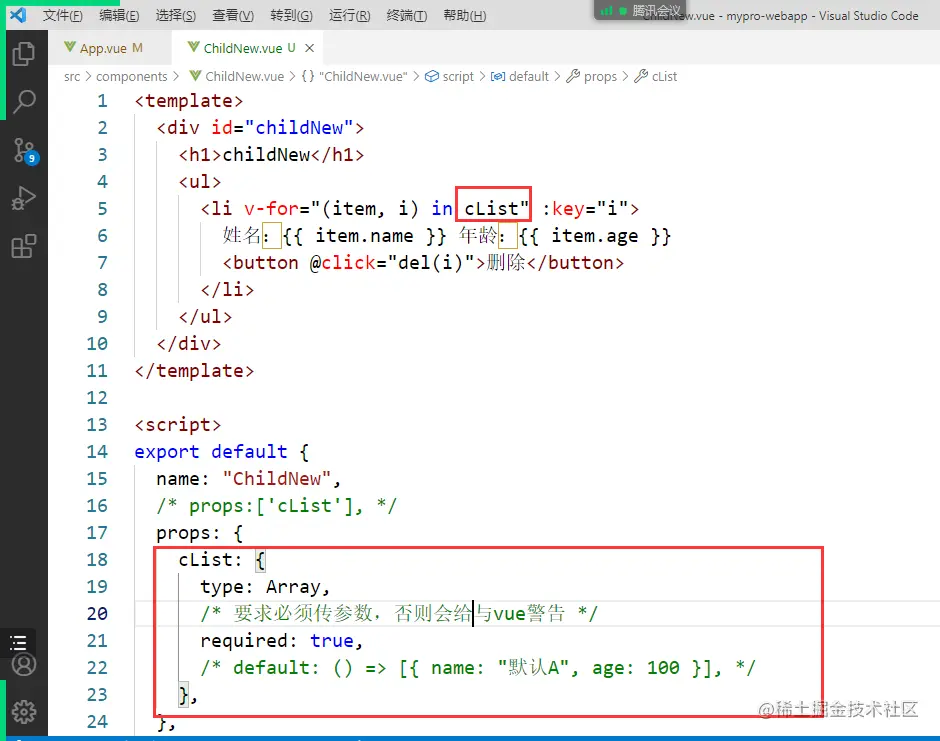The height and width of the screenshot is (741, 940).
Task: Click the @click="del(i)" handler text
Action: click(x=391, y=263)
